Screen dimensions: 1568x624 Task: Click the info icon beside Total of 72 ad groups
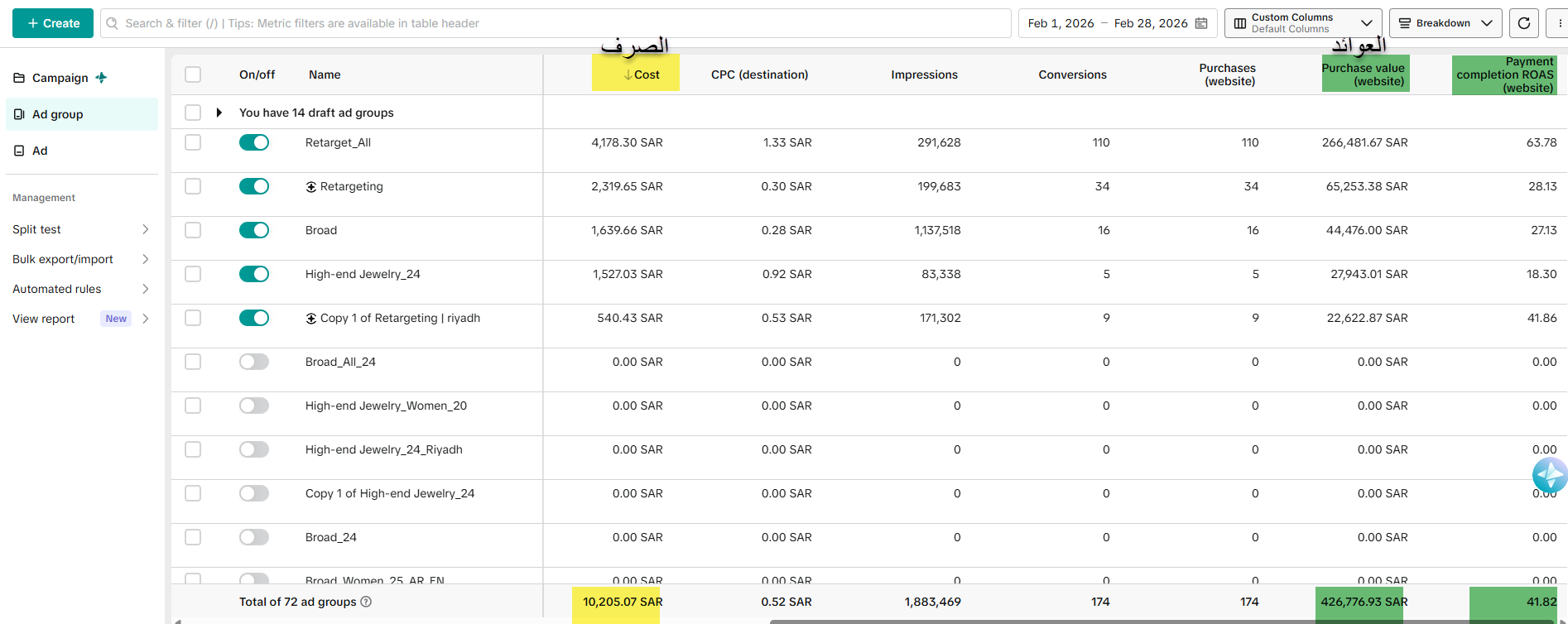[x=366, y=602]
